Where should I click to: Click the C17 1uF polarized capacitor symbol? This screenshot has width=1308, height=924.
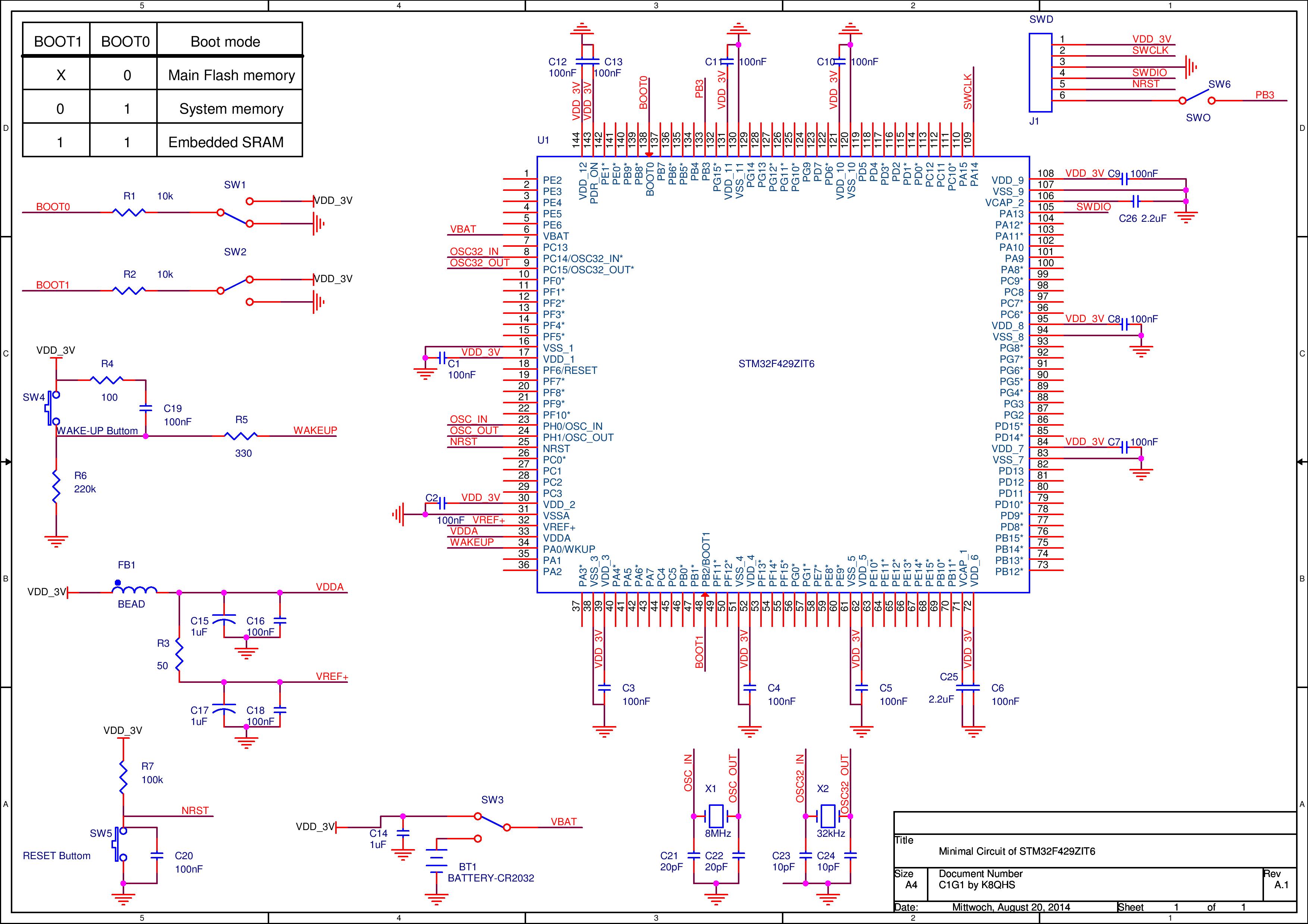pyautogui.click(x=224, y=709)
